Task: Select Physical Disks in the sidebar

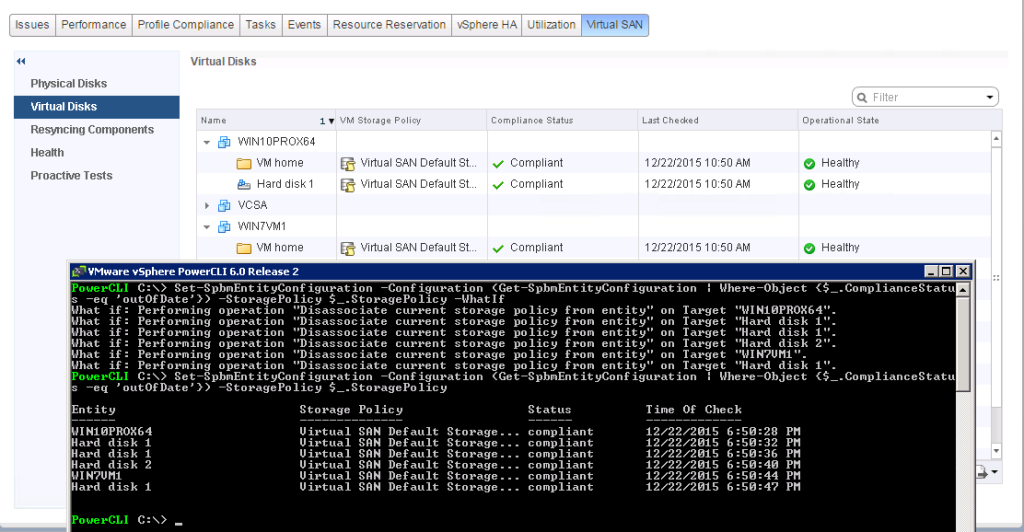Action: [x=68, y=84]
